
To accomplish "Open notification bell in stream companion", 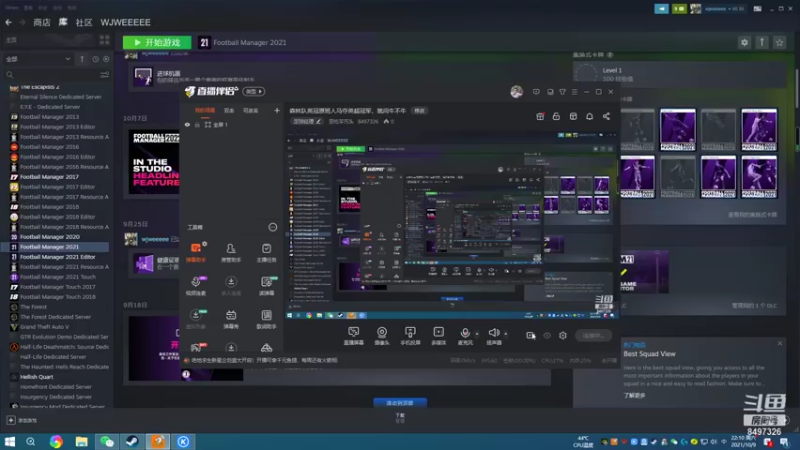I will [589, 116].
